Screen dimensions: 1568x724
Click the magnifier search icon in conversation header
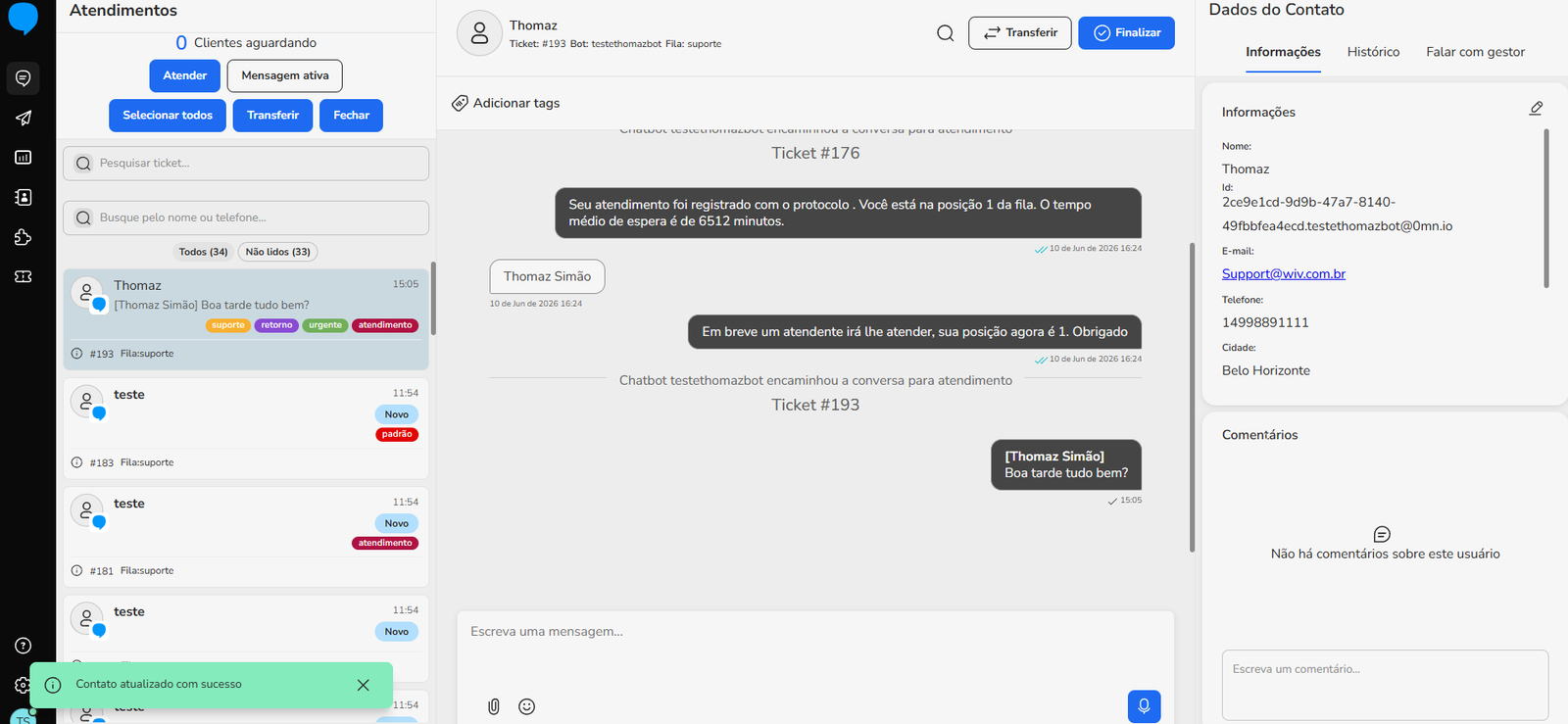click(945, 33)
